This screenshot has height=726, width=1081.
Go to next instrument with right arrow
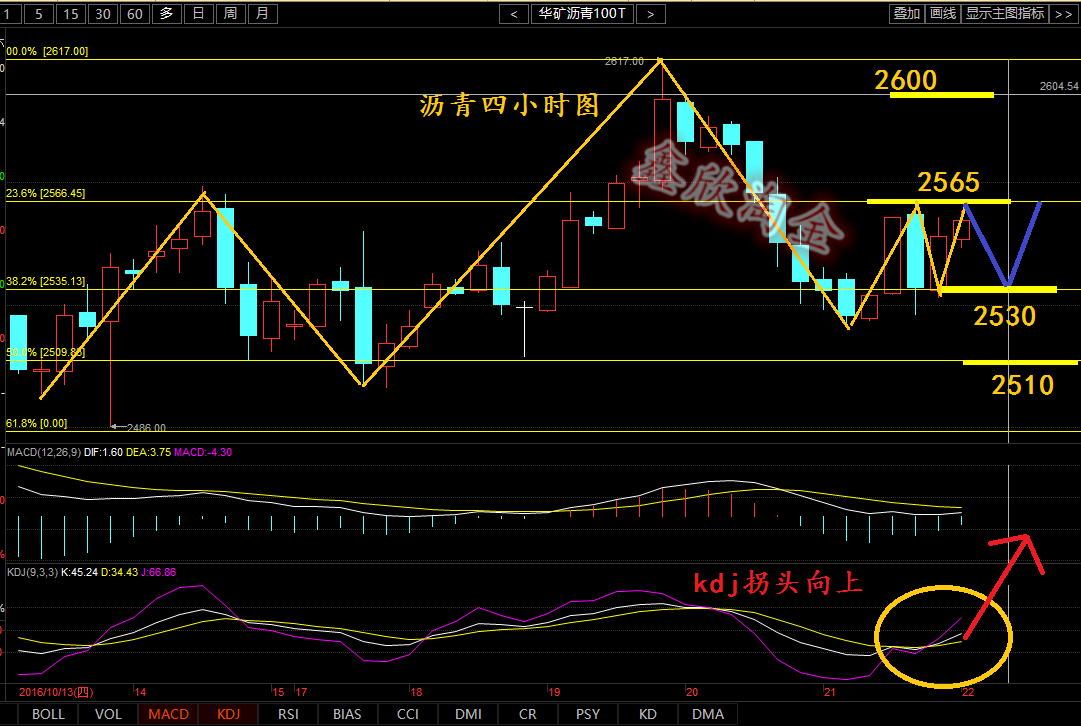pyautogui.click(x=650, y=13)
